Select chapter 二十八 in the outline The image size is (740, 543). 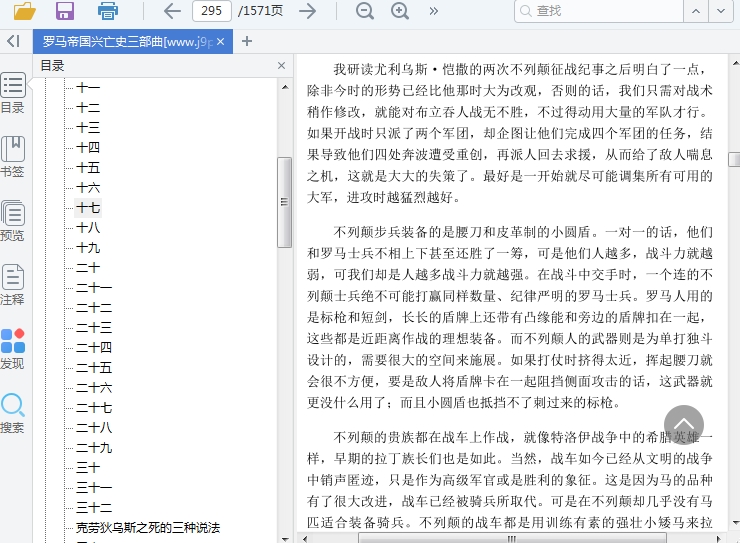tap(94, 427)
